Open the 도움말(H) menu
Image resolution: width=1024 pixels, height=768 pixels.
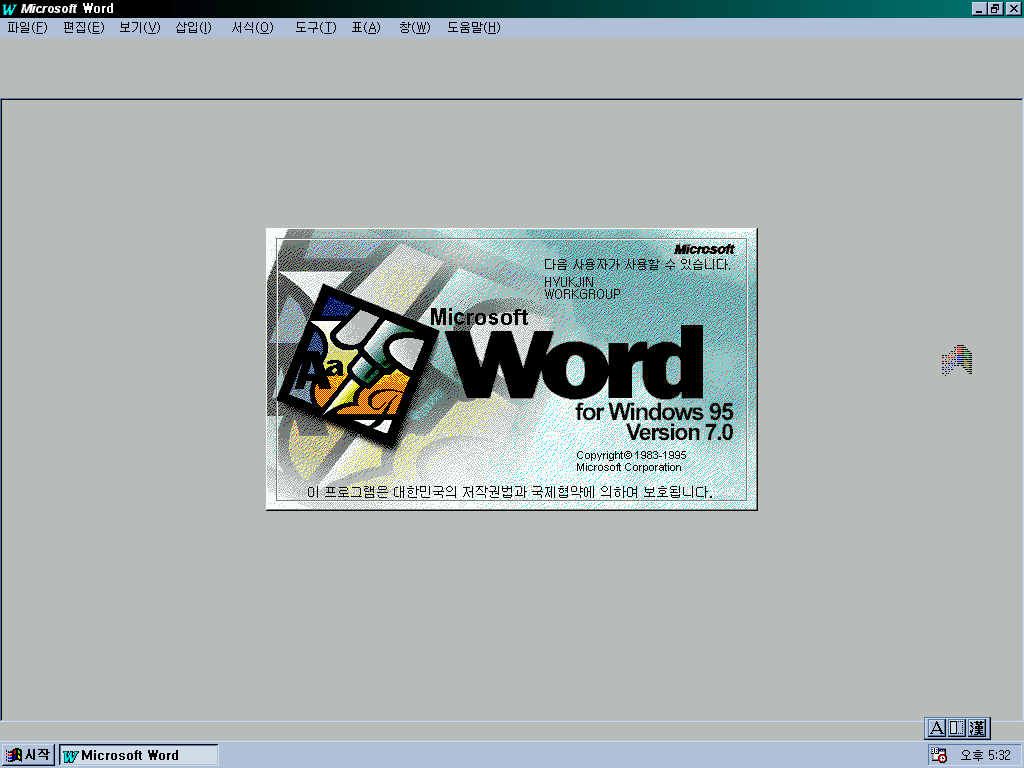coord(474,27)
